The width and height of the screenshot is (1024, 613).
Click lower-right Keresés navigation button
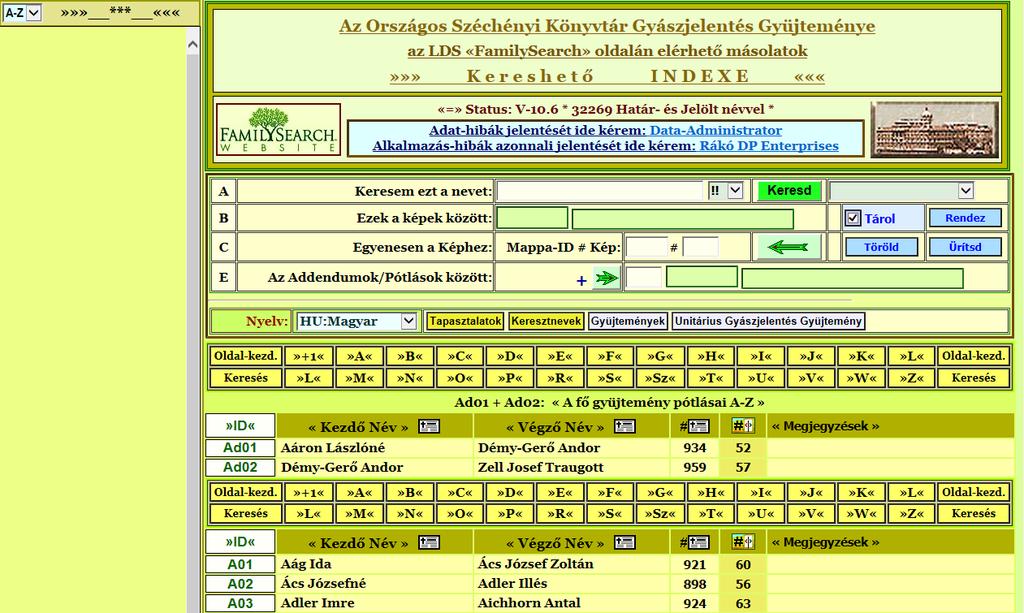(x=973, y=514)
